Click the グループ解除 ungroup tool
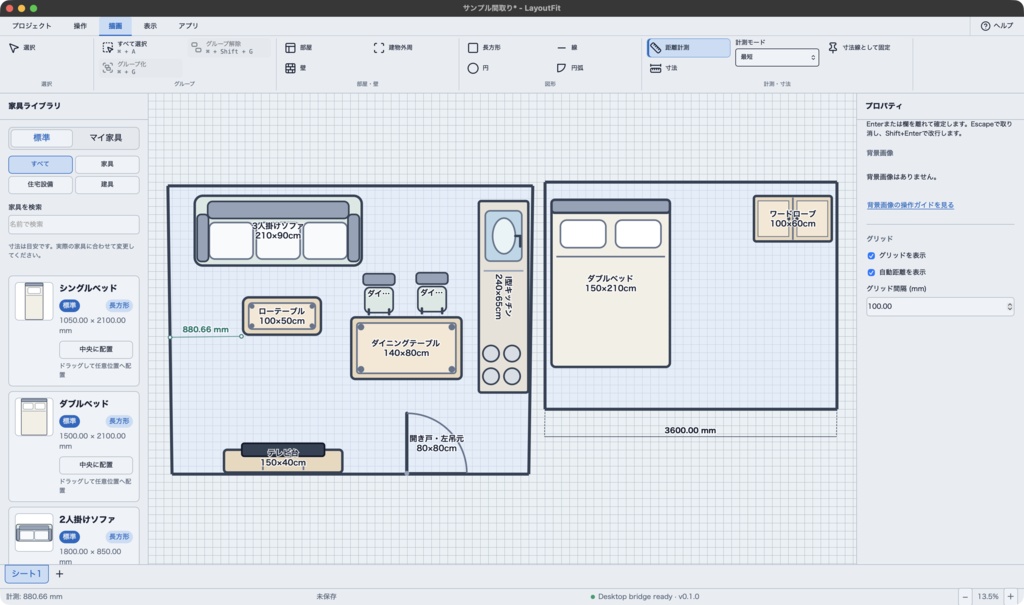Viewport: 1024px width, 605px height. [x=229, y=47]
